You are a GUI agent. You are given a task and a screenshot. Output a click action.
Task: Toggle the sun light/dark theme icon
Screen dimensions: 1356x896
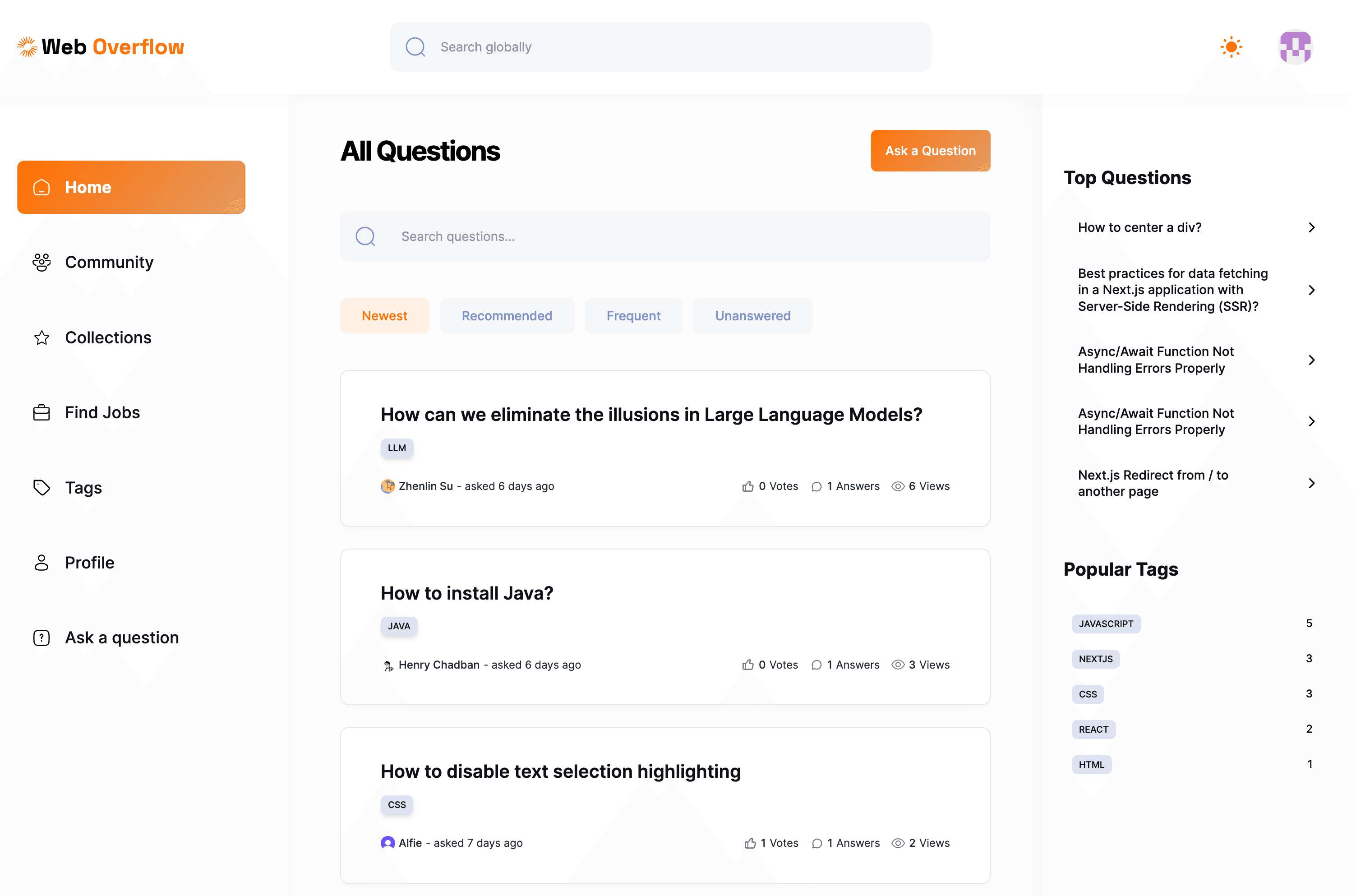click(1231, 47)
